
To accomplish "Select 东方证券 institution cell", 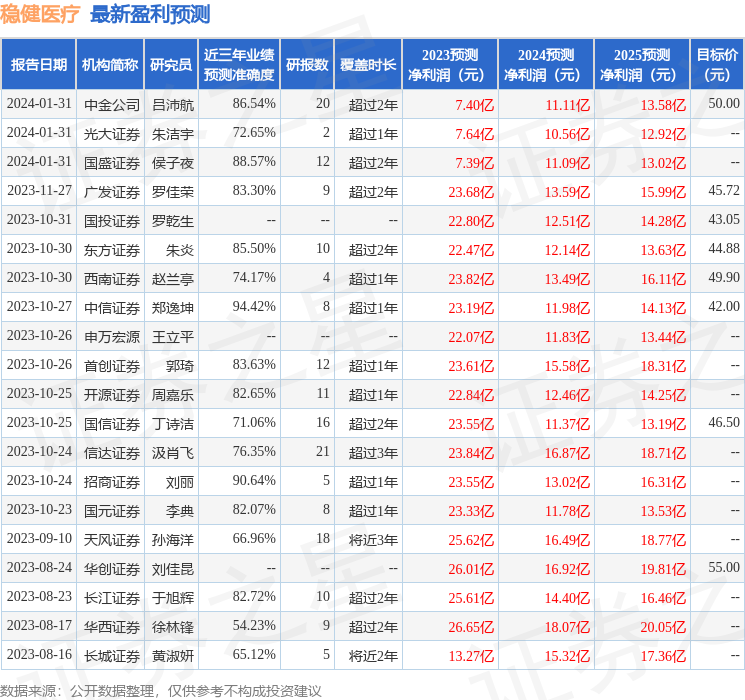I will 112,249.
